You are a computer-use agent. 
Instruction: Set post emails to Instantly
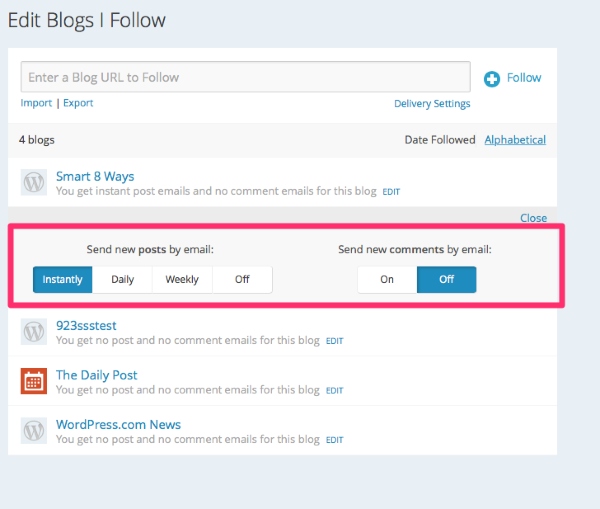tap(63, 280)
